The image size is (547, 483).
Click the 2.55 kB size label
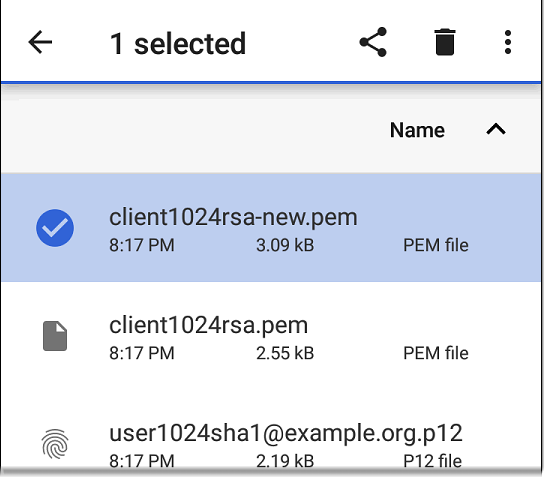coord(285,353)
